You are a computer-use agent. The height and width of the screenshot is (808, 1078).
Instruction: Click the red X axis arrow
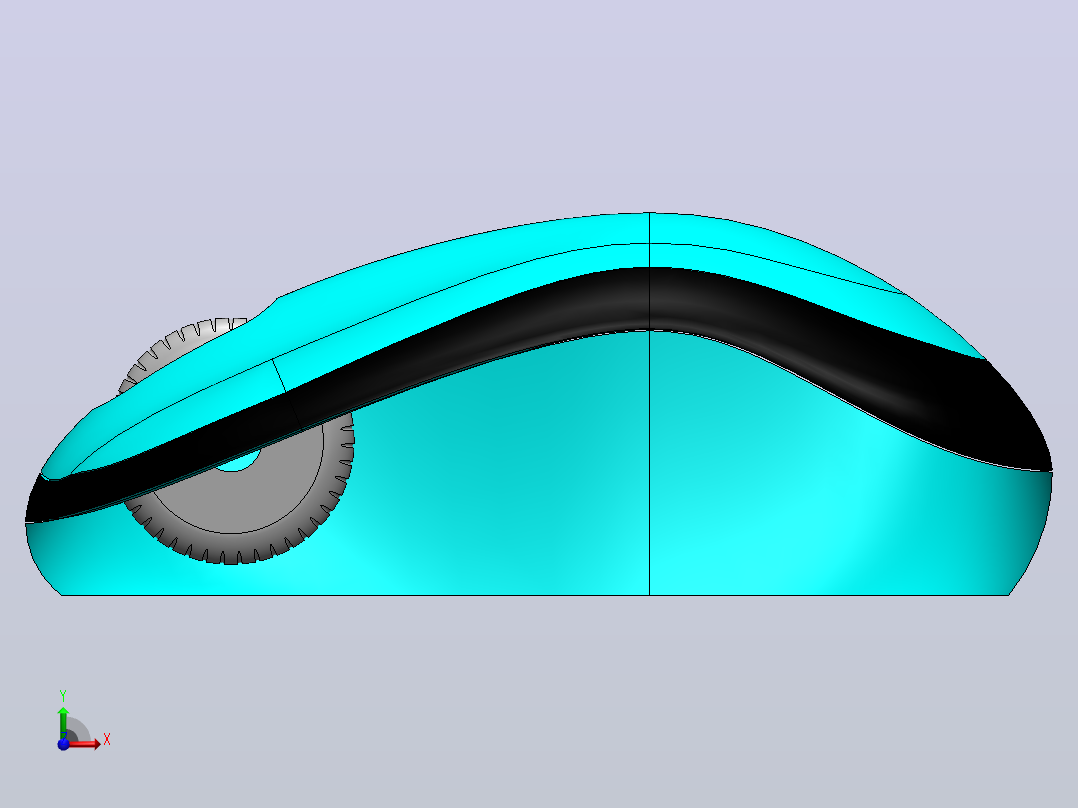click(x=86, y=744)
